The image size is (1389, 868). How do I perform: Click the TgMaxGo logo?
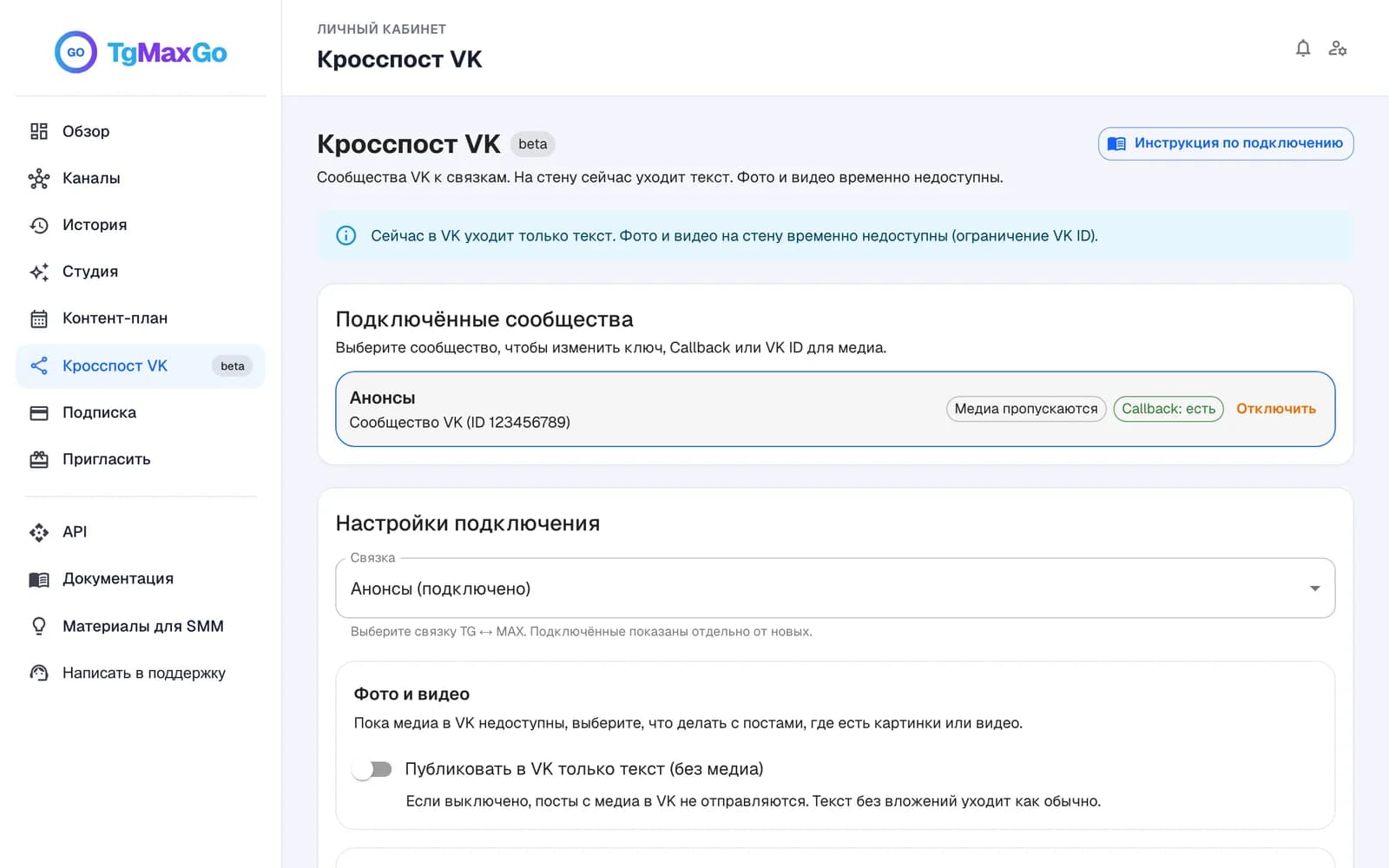coord(141,52)
